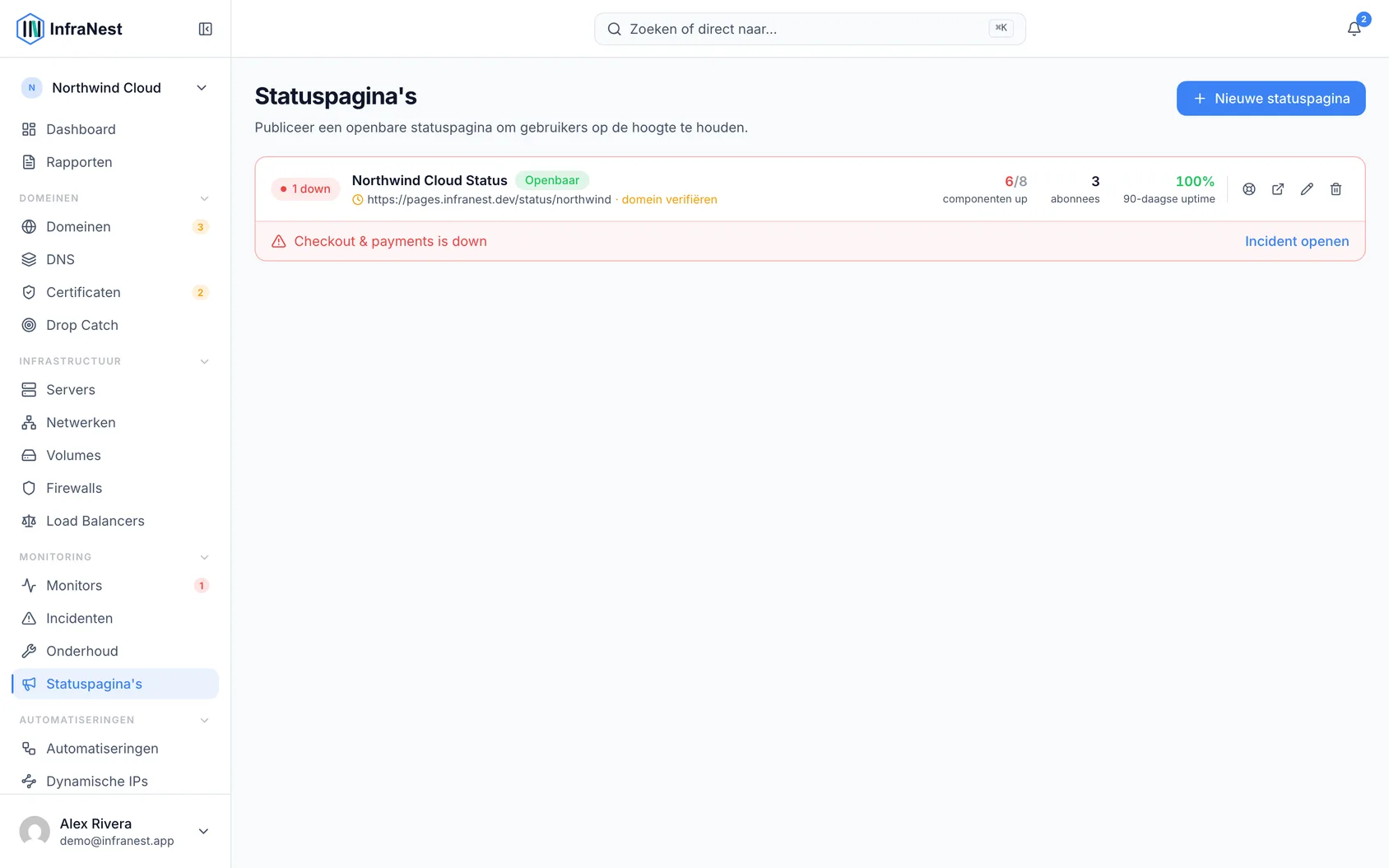The image size is (1389, 868).
Task: Click the Incidenten warning triangle icon
Action: coord(29,618)
